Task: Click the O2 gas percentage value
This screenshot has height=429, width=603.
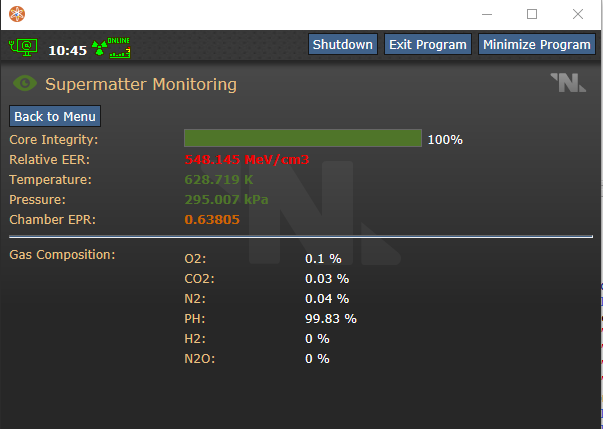Action: point(322,258)
